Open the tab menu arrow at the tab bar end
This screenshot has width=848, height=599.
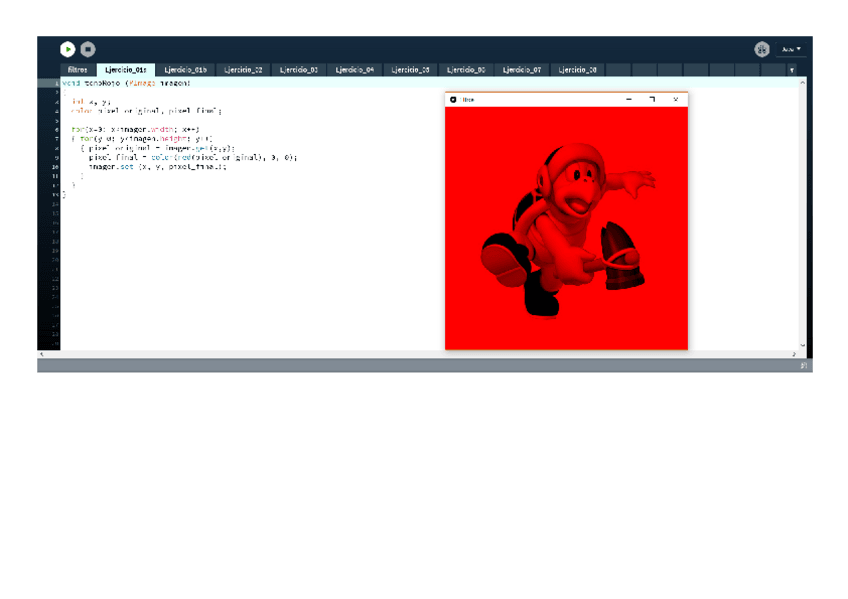792,70
